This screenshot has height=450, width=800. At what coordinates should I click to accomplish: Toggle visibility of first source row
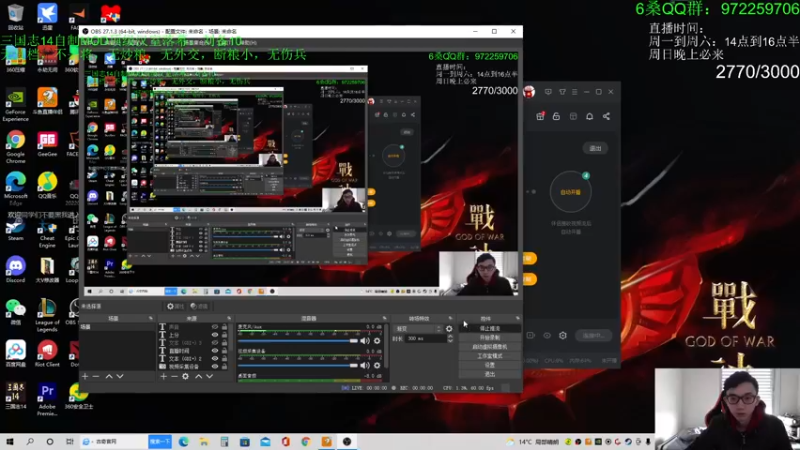[x=215, y=327]
